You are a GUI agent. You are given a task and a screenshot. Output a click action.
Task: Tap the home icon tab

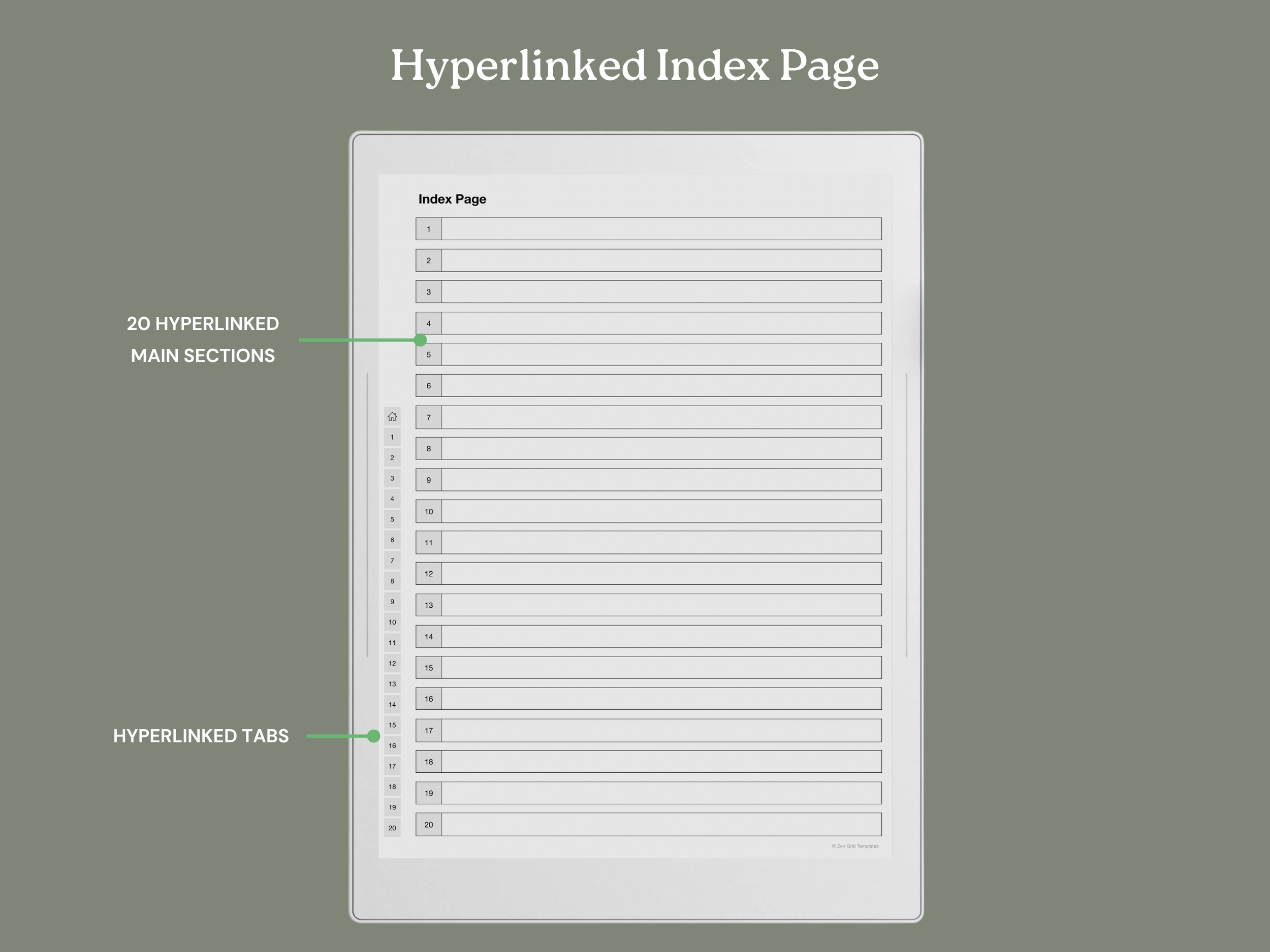point(392,417)
